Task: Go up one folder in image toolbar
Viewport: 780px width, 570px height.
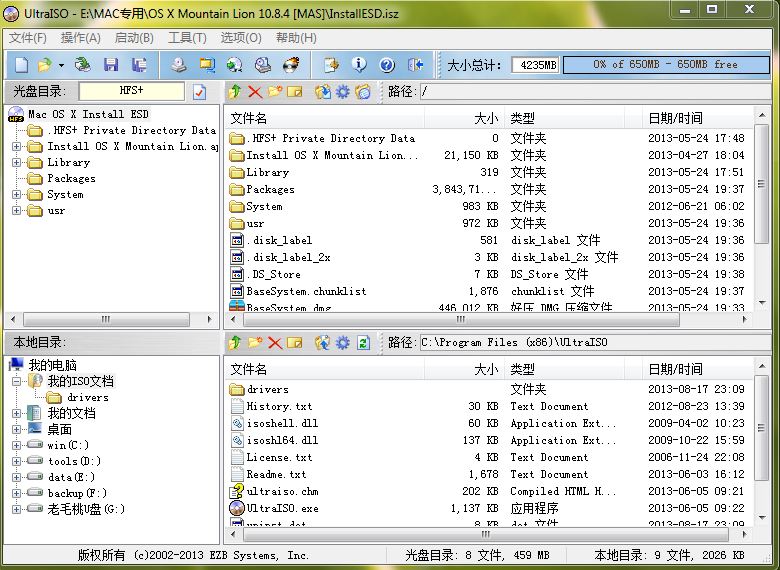Action: point(235,92)
